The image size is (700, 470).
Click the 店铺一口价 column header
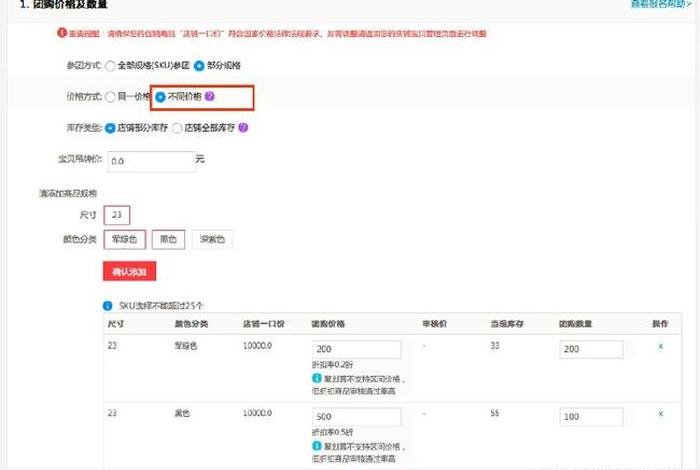(x=263, y=324)
